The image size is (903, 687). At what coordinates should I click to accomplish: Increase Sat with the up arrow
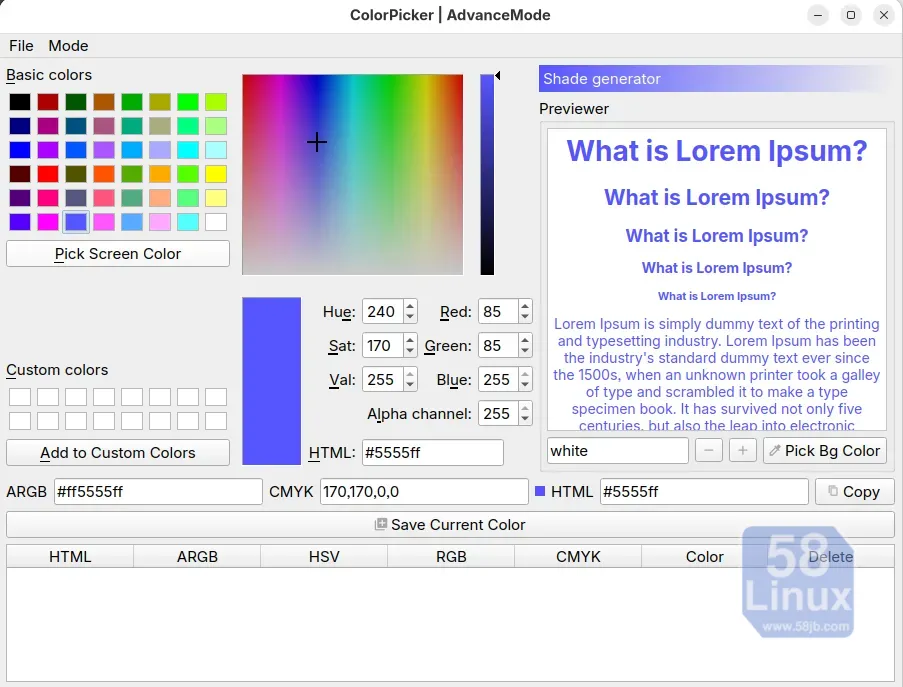tap(409, 340)
